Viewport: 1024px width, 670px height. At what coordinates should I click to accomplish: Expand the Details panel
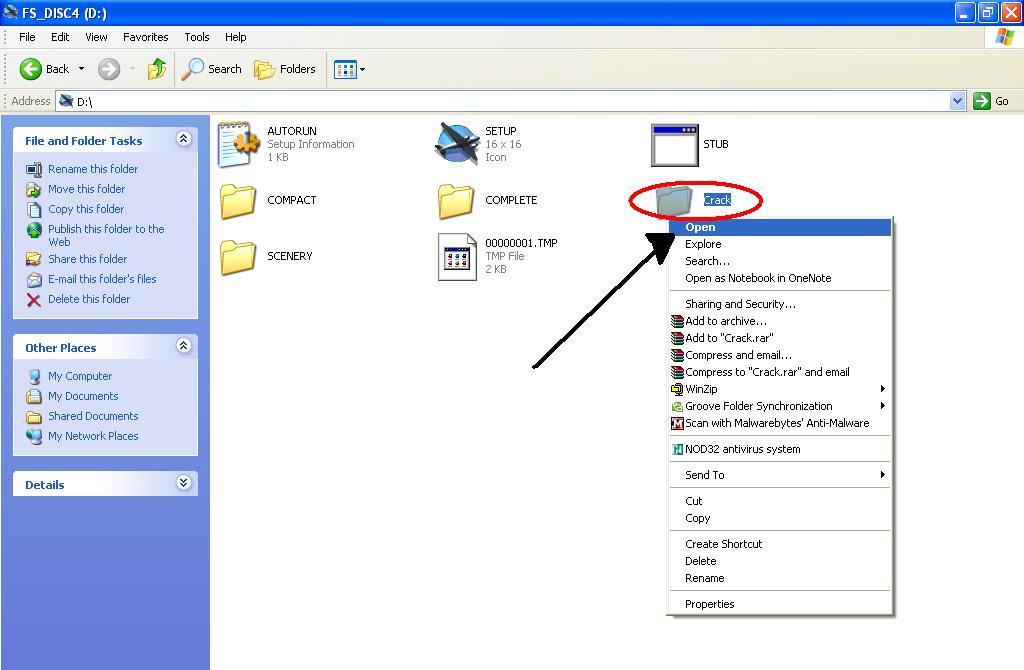pyautogui.click(x=183, y=483)
